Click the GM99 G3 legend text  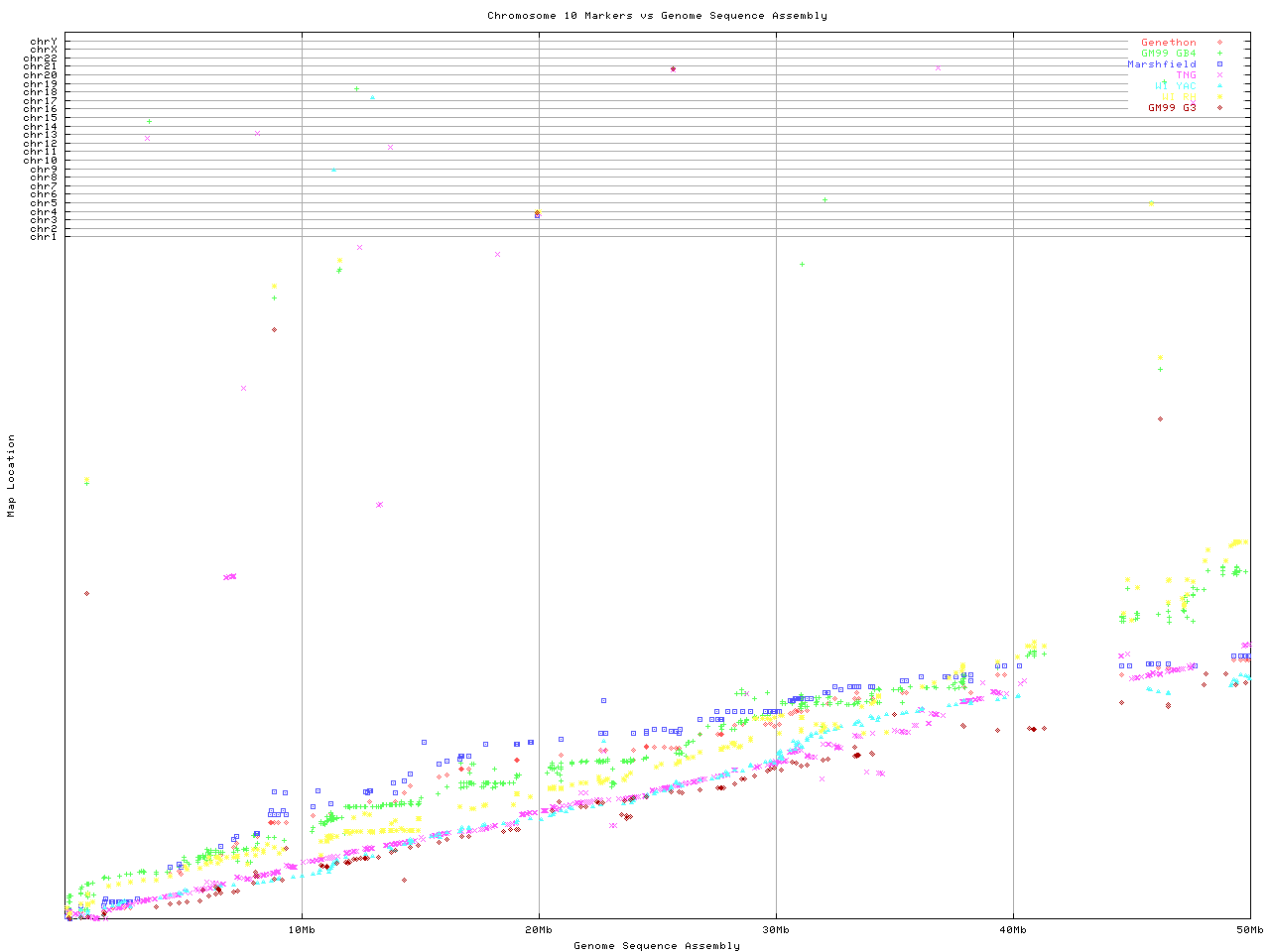1172,108
